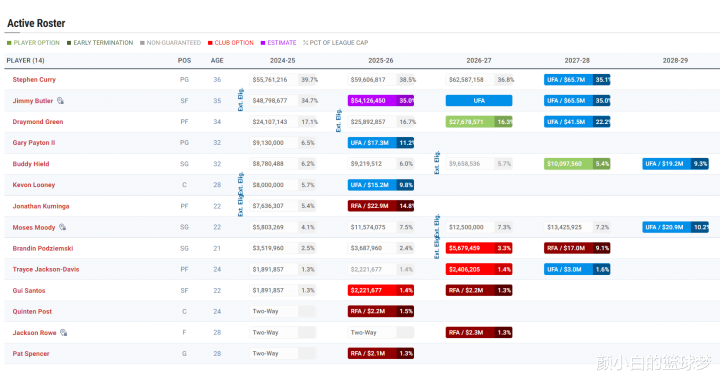The image size is (720, 382).
Task: Click the note icon beside Jackson Rowe
Action: [x=64, y=332]
